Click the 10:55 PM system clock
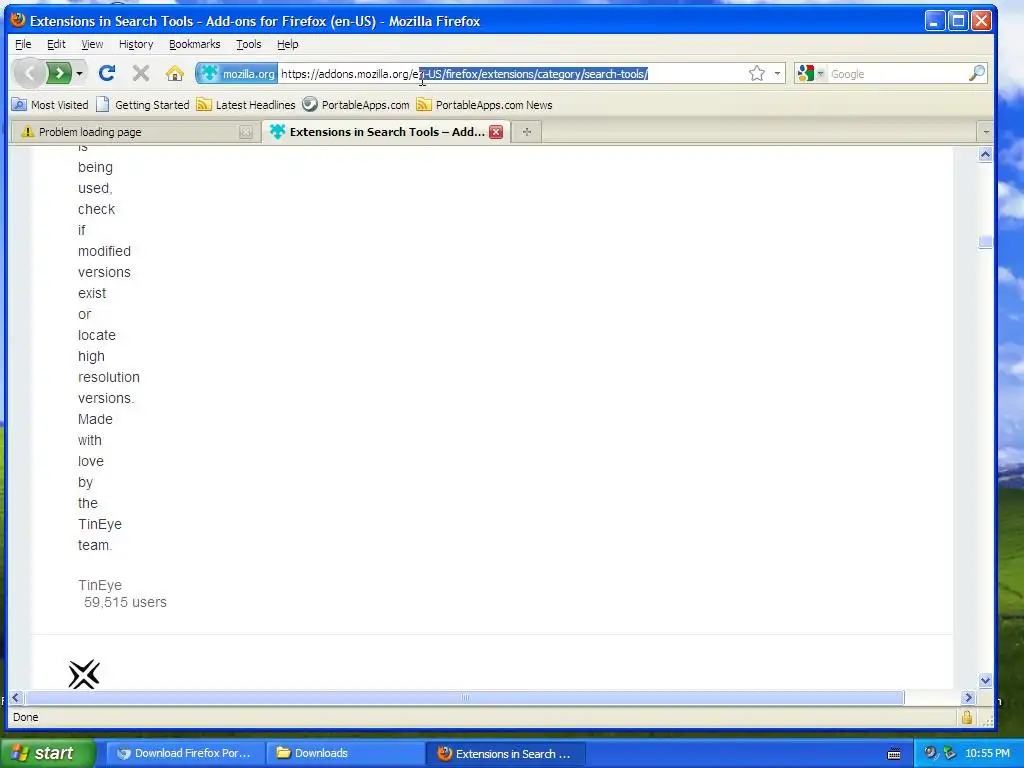1024x768 pixels. point(987,753)
